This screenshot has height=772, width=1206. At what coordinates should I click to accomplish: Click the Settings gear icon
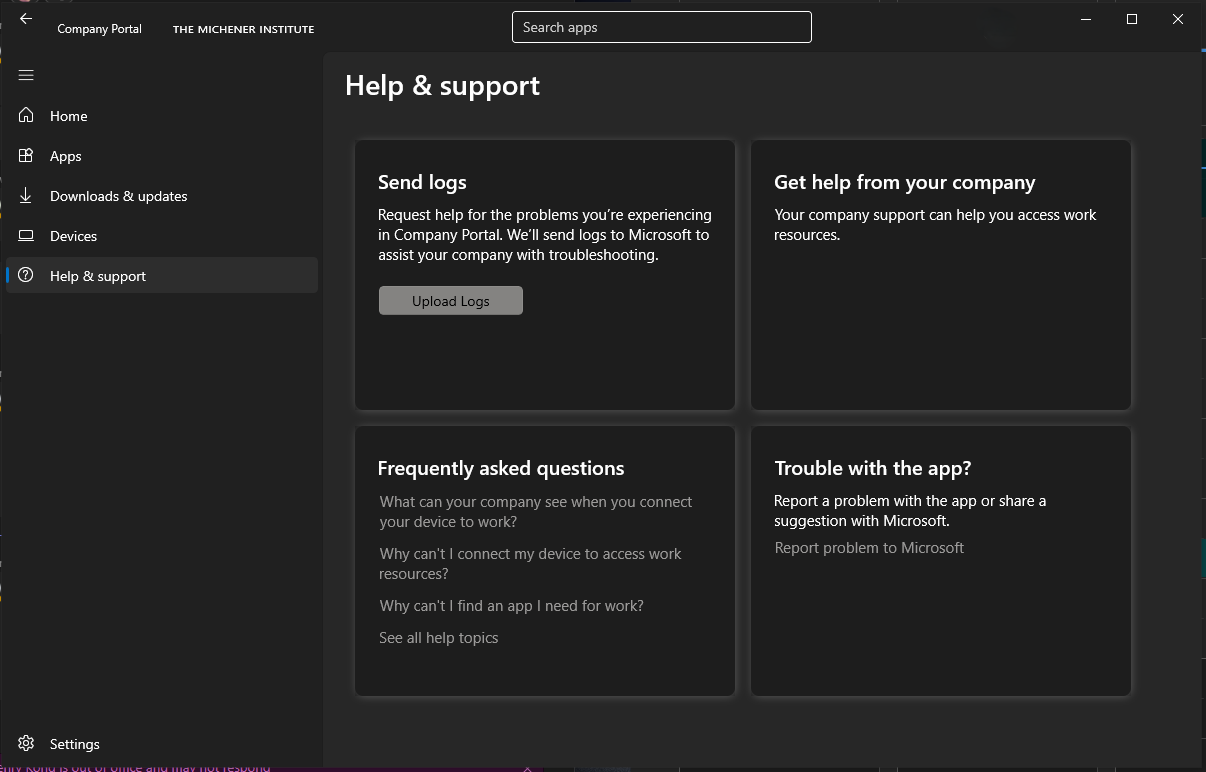coord(26,744)
